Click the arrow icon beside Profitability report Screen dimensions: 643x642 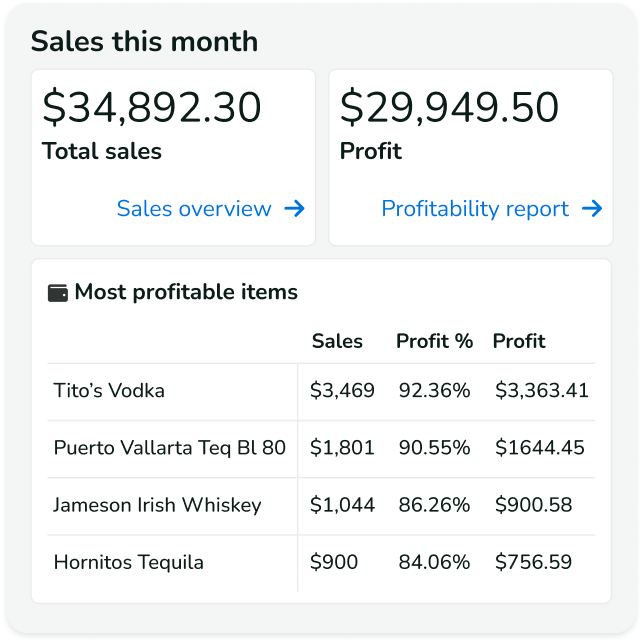[592, 209]
